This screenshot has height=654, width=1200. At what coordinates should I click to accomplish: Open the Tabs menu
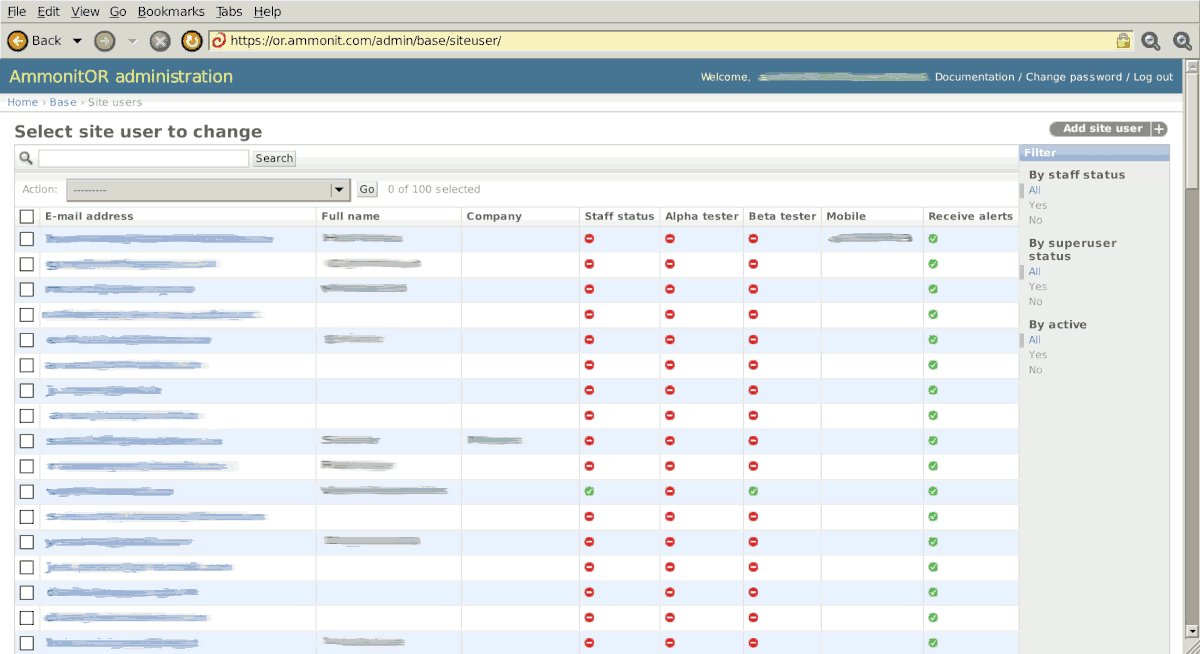(x=229, y=11)
